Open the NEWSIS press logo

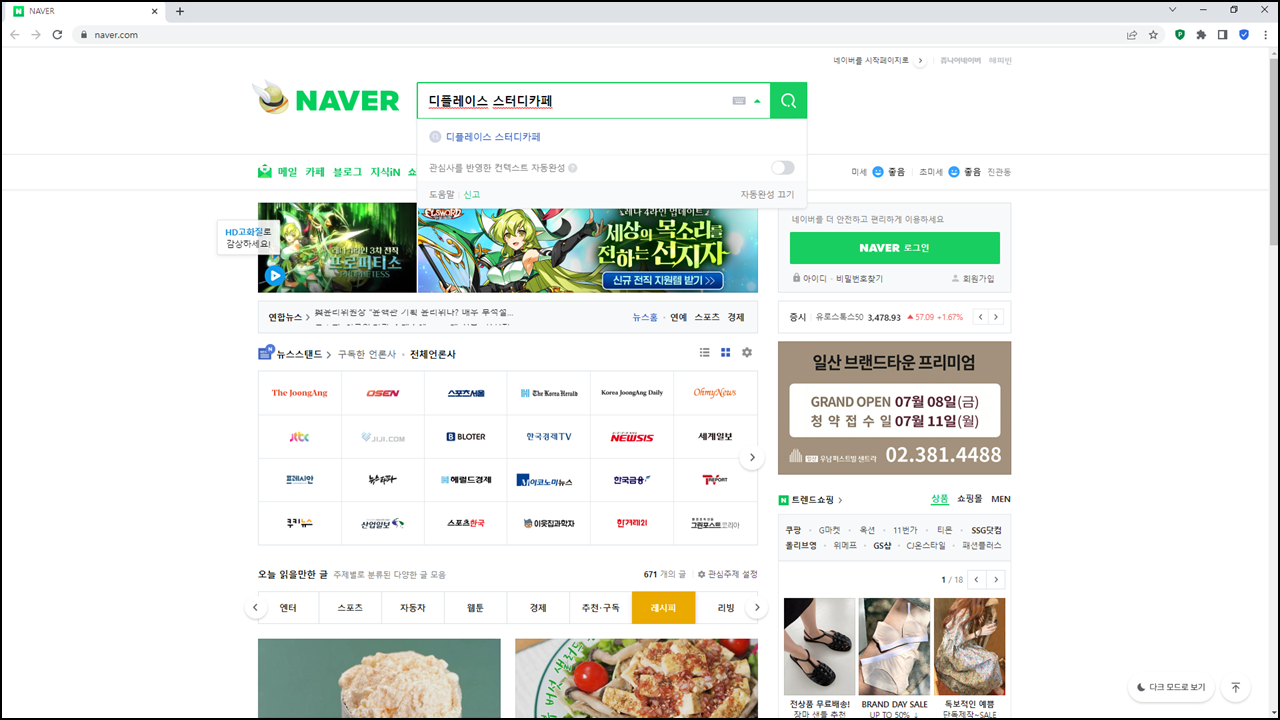(x=632, y=437)
